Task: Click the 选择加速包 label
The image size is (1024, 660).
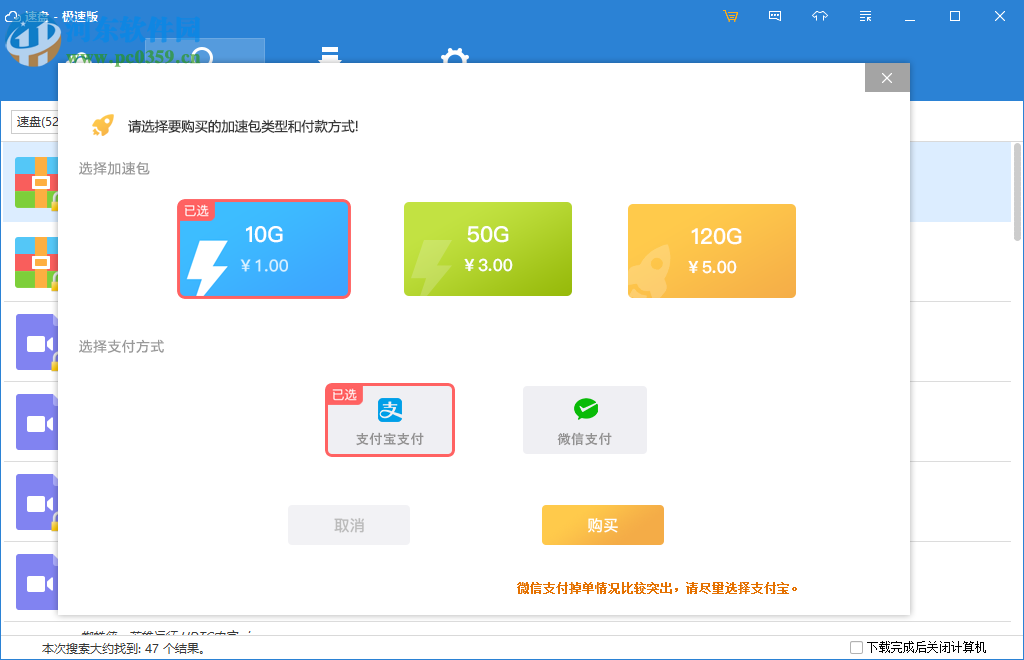Action: coord(114,168)
